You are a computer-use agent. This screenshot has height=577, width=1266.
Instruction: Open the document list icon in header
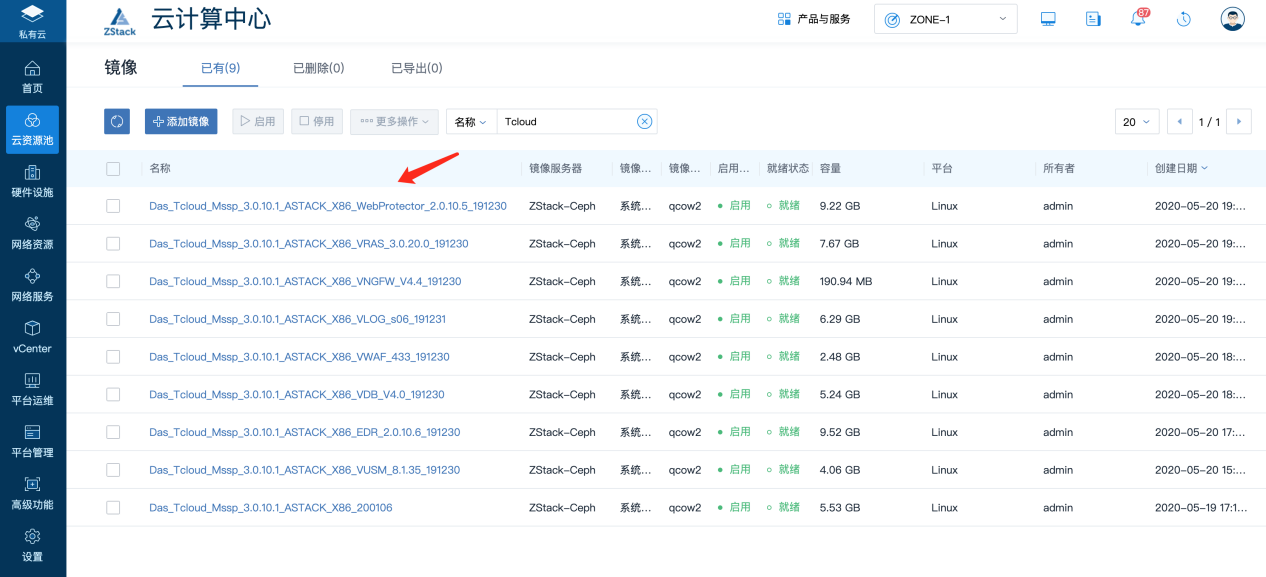[1093, 19]
